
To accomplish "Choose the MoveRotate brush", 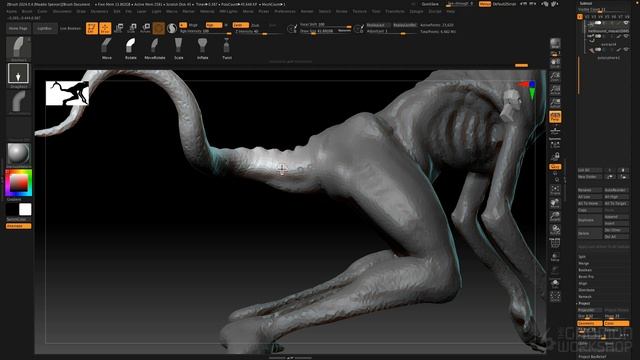I will (155, 49).
